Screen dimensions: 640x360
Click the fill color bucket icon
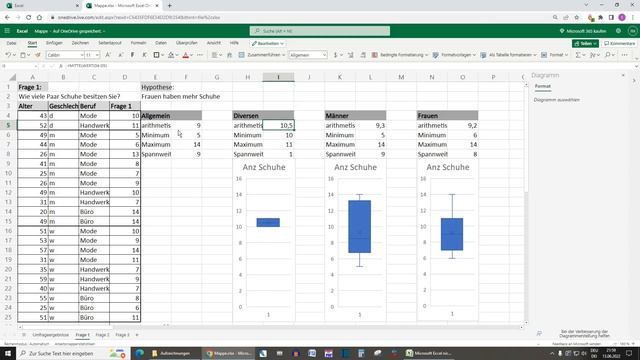(x=171, y=55)
